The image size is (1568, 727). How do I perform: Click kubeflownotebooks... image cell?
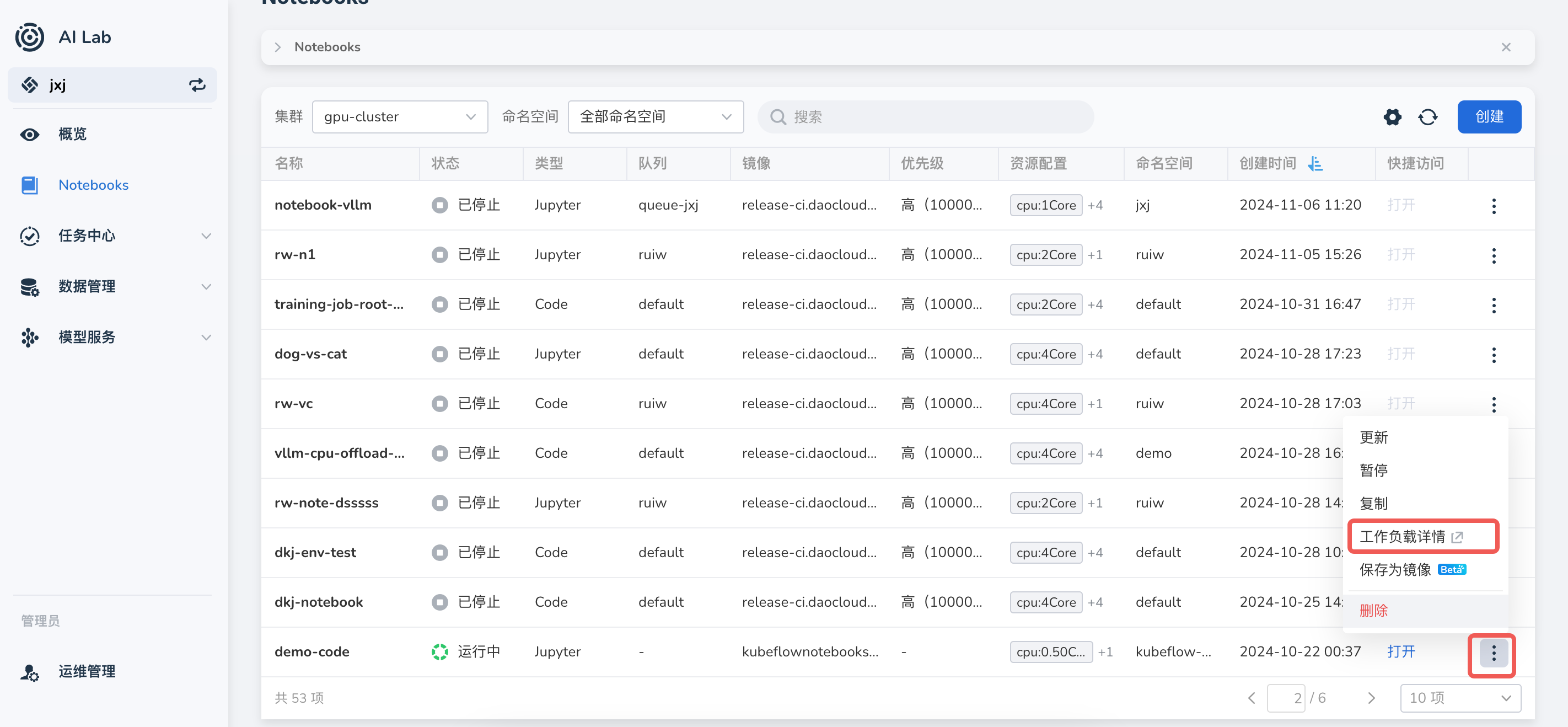pyautogui.click(x=809, y=652)
